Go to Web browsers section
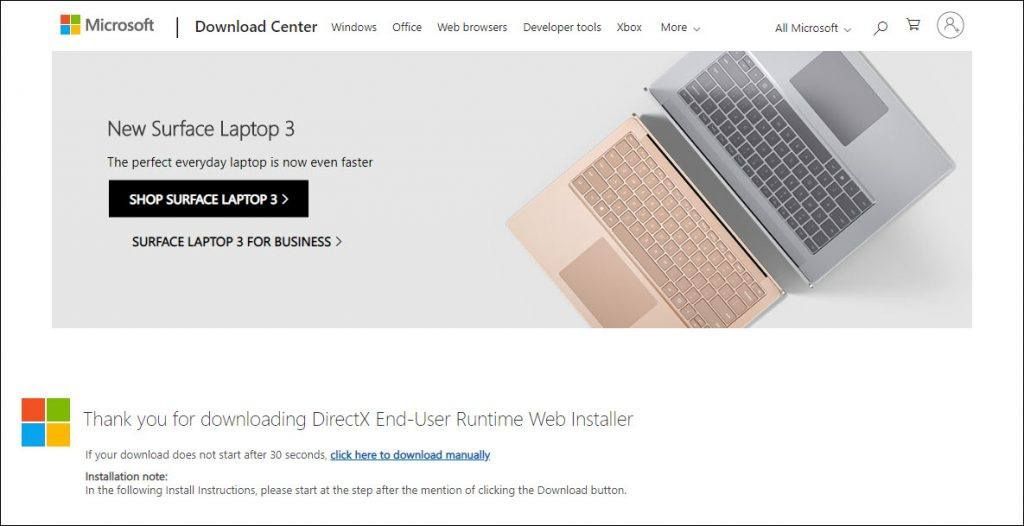Viewport: 1024px width, 526px height. pyautogui.click(x=472, y=27)
